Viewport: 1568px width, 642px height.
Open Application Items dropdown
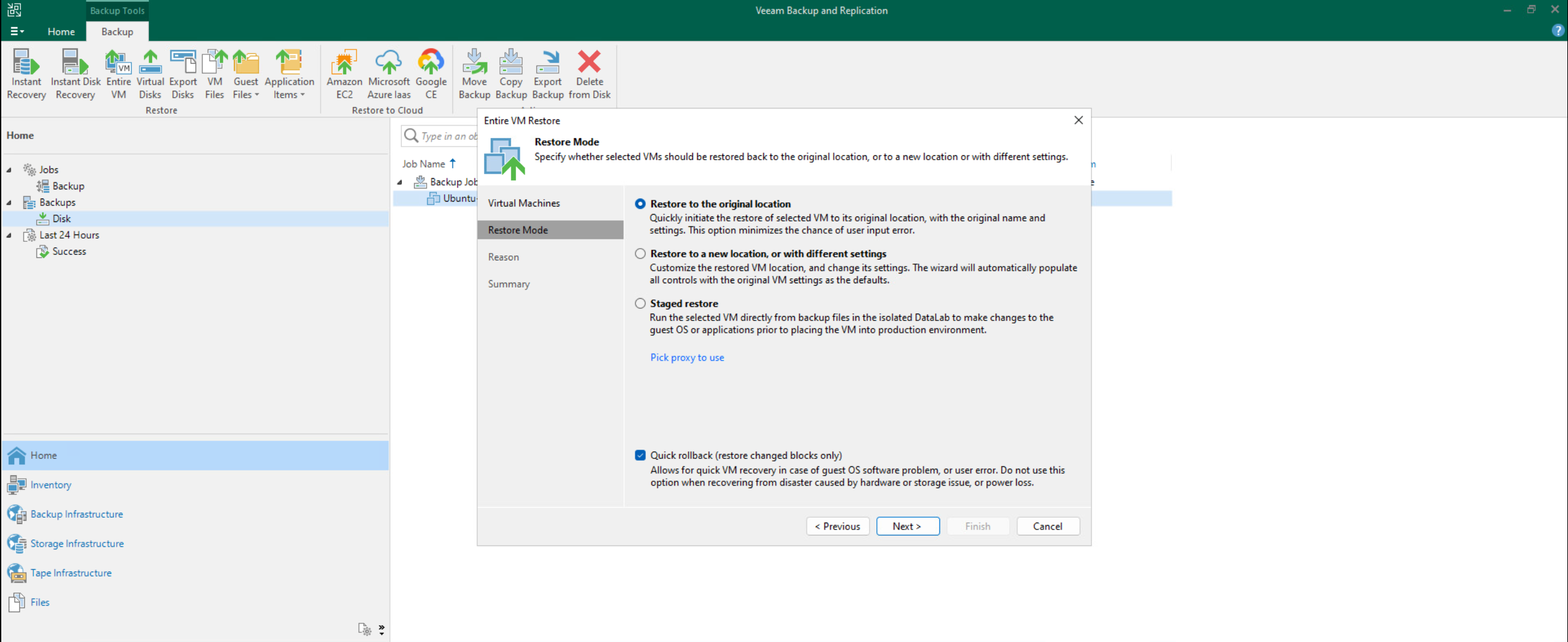289,74
